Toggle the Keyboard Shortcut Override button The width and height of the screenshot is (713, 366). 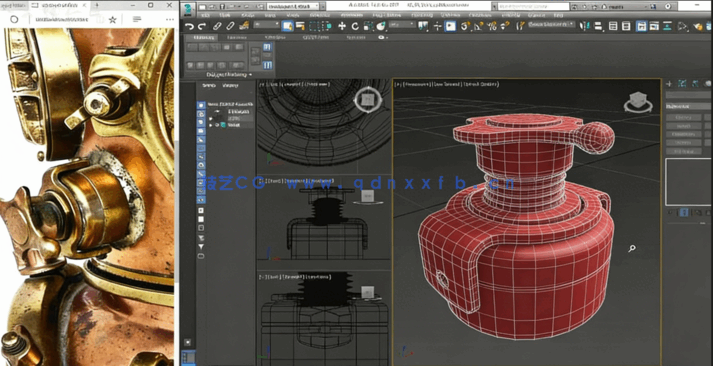click(450, 26)
